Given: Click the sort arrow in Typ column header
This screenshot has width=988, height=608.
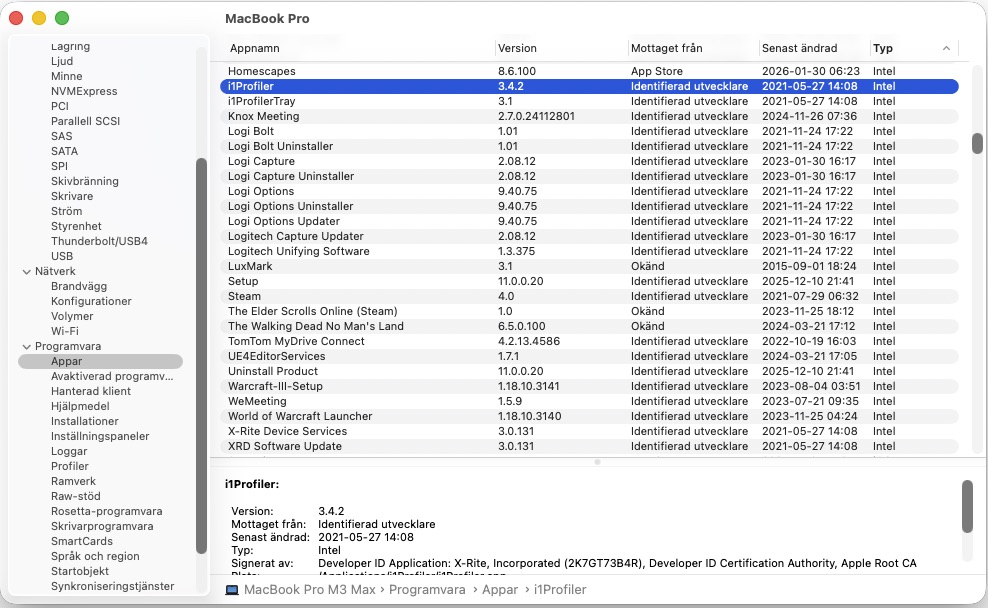Looking at the screenshot, I should (946, 48).
